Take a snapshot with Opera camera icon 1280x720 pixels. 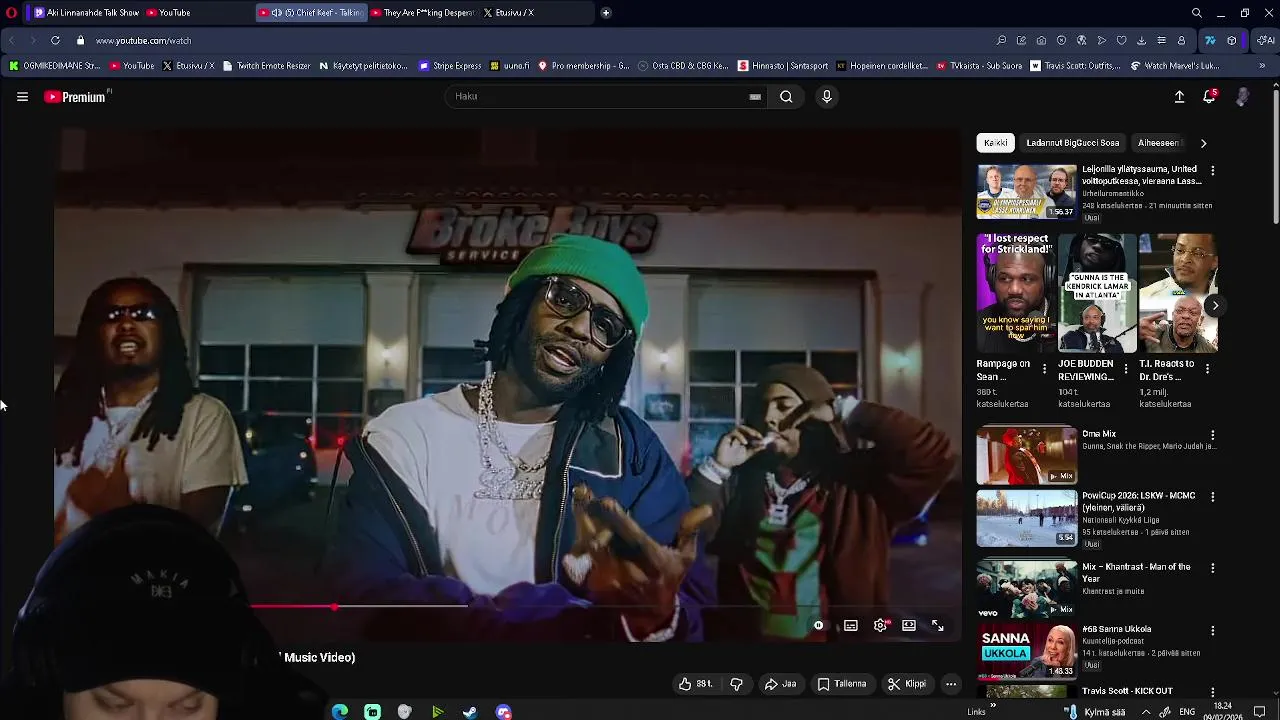[x=1041, y=40]
